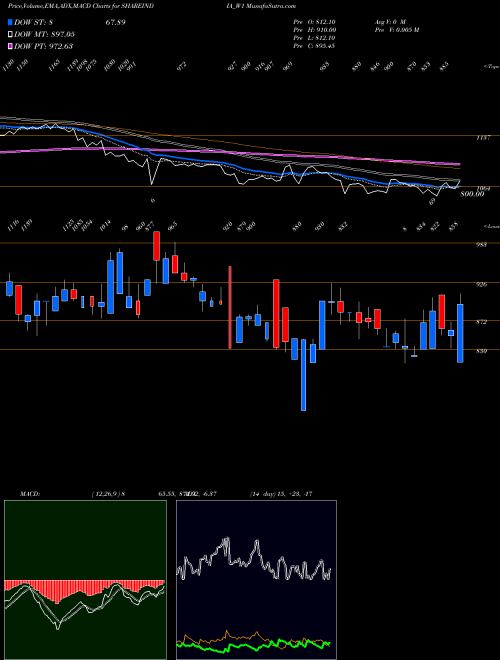The height and width of the screenshot is (660, 500).
Task: Click the green line in the ADX panel
Action: tap(253, 644)
